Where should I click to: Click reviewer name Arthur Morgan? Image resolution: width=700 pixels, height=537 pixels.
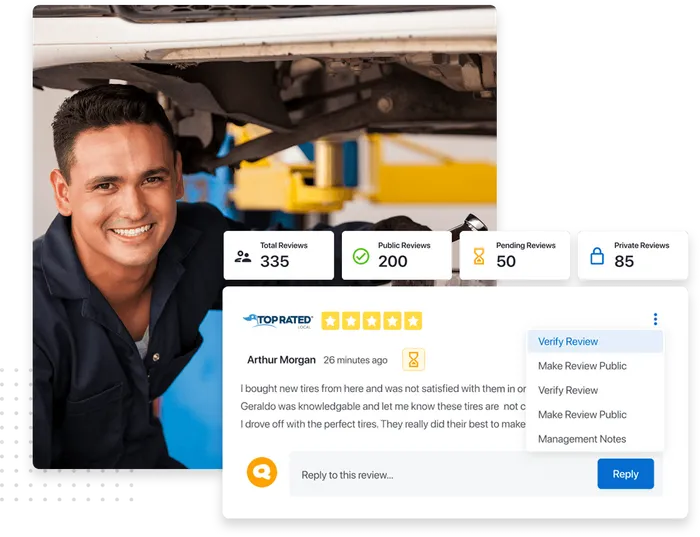pyautogui.click(x=281, y=360)
